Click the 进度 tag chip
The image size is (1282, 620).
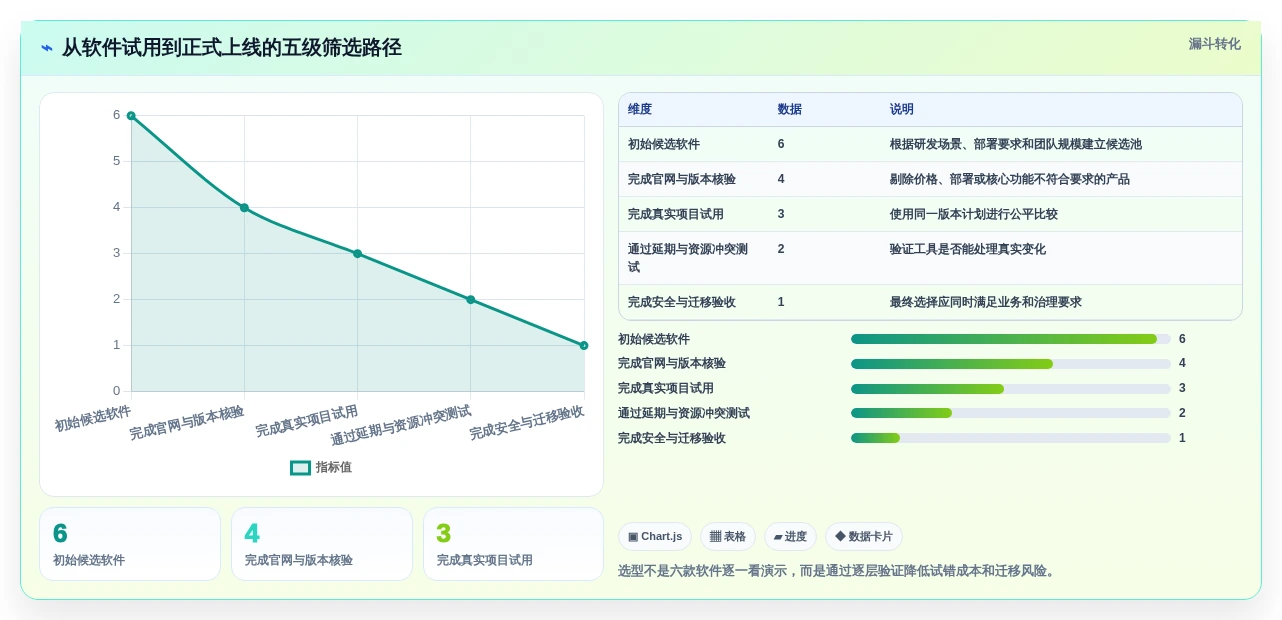pos(790,537)
